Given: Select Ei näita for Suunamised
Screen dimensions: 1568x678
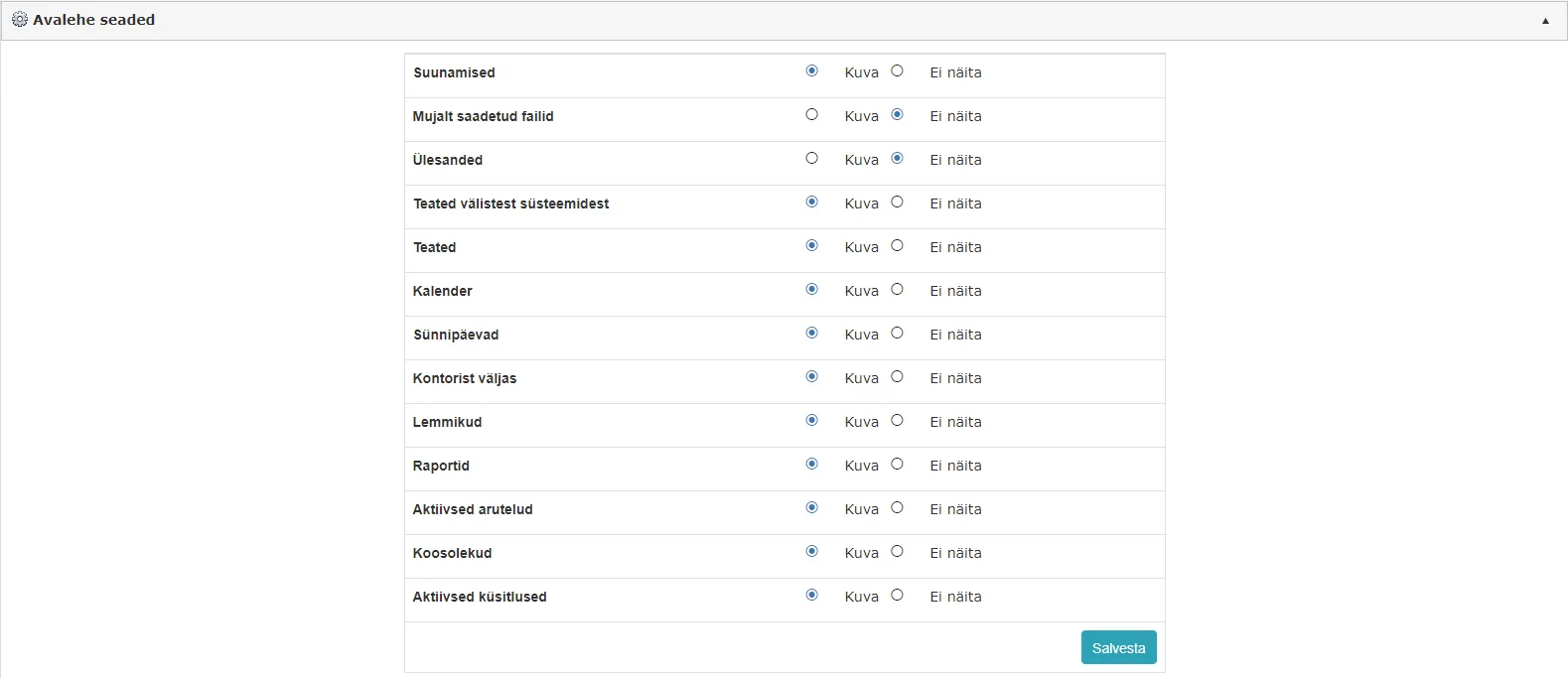Looking at the screenshot, I should pyautogui.click(x=897, y=70).
